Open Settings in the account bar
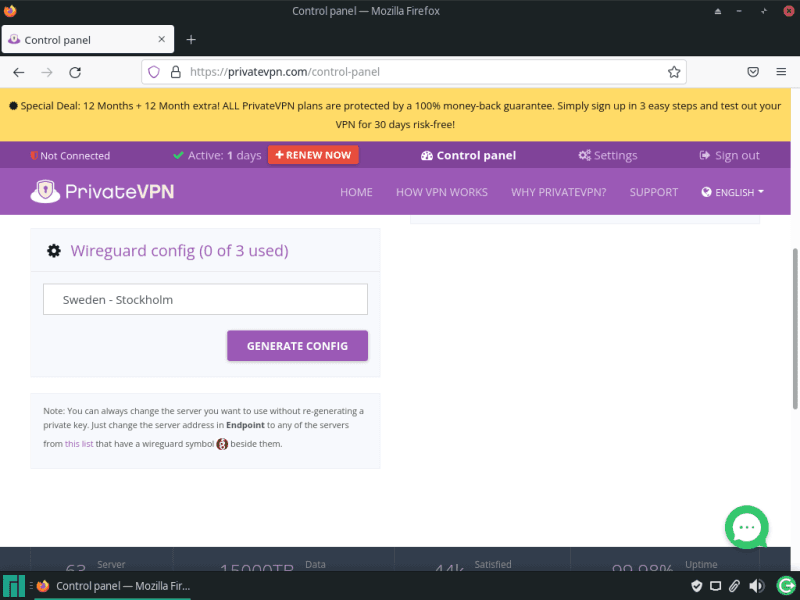The height and width of the screenshot is (600, 800). [x=607, y=155]
